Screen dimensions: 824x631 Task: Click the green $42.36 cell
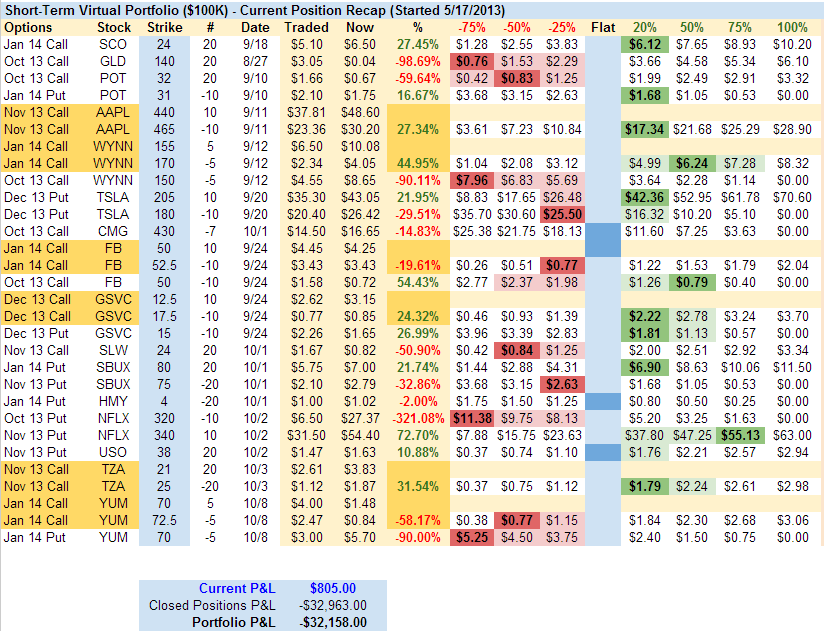(646, 197)
